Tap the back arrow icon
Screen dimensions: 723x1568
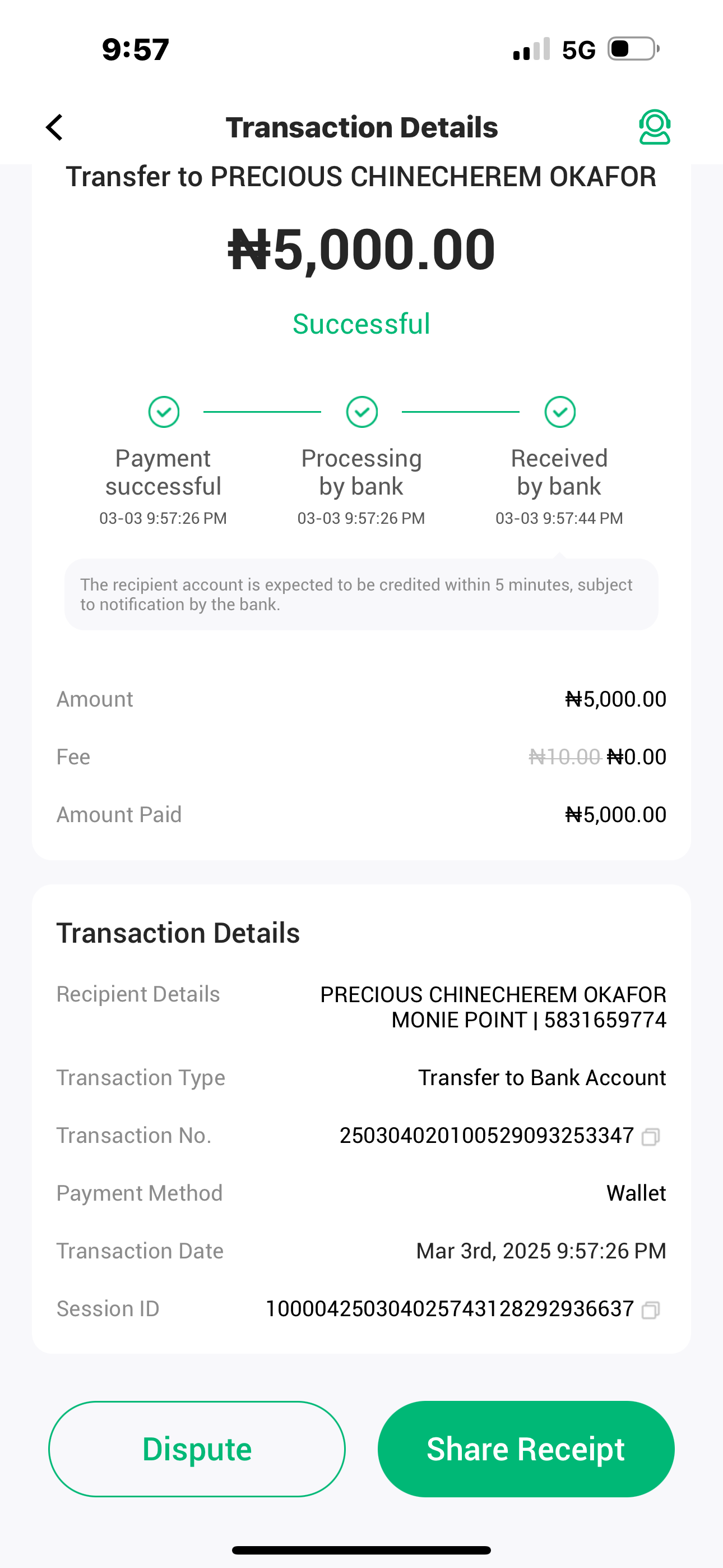pos(55,127)
